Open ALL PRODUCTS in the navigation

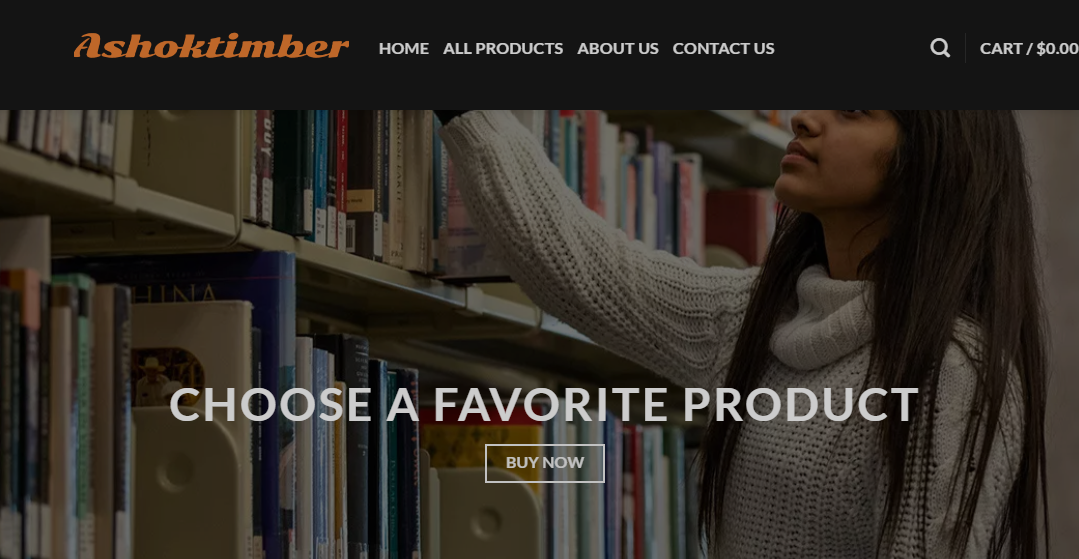tap(503, 48)
